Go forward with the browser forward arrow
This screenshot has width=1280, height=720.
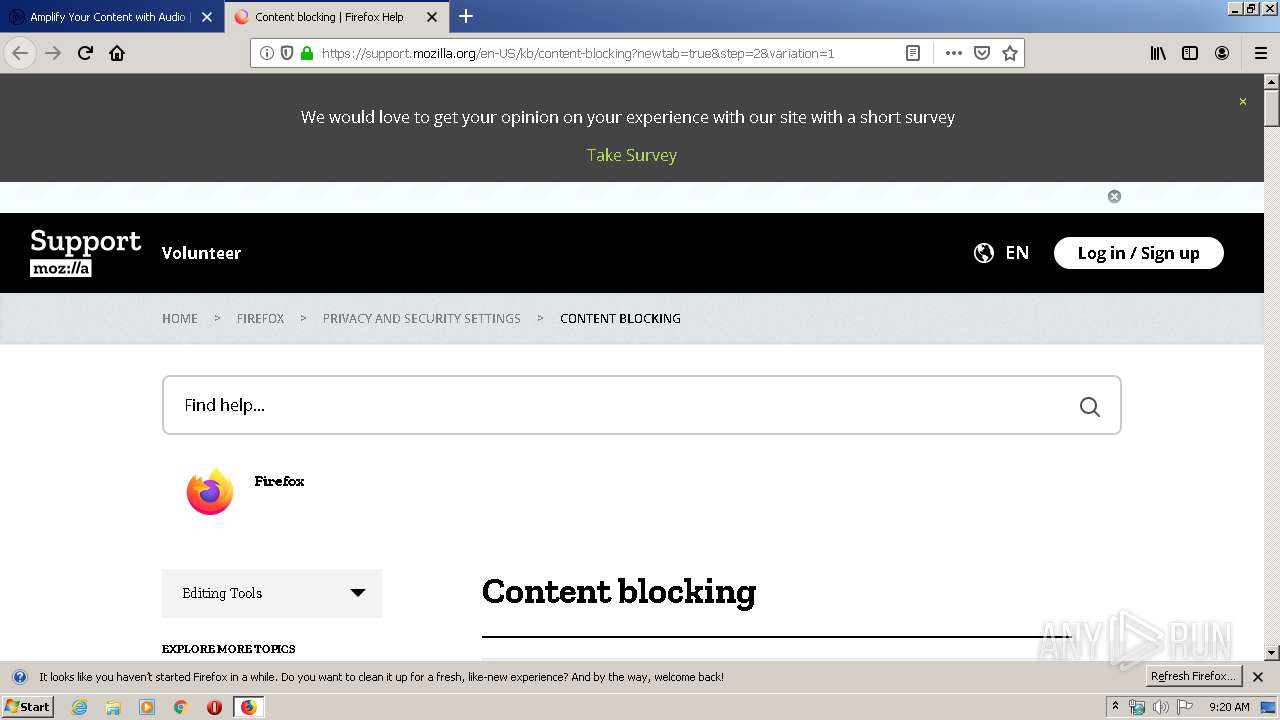pyautogui.click(x=53, y=53)
